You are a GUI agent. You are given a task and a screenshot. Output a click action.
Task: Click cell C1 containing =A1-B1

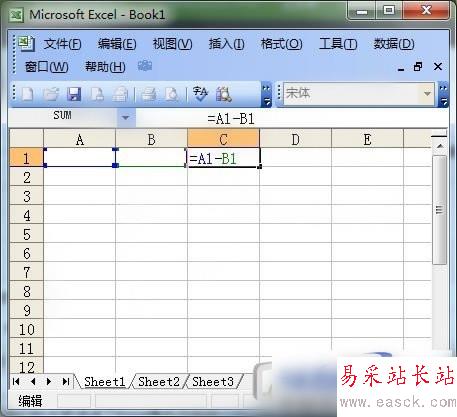click(x=223, y=158)
